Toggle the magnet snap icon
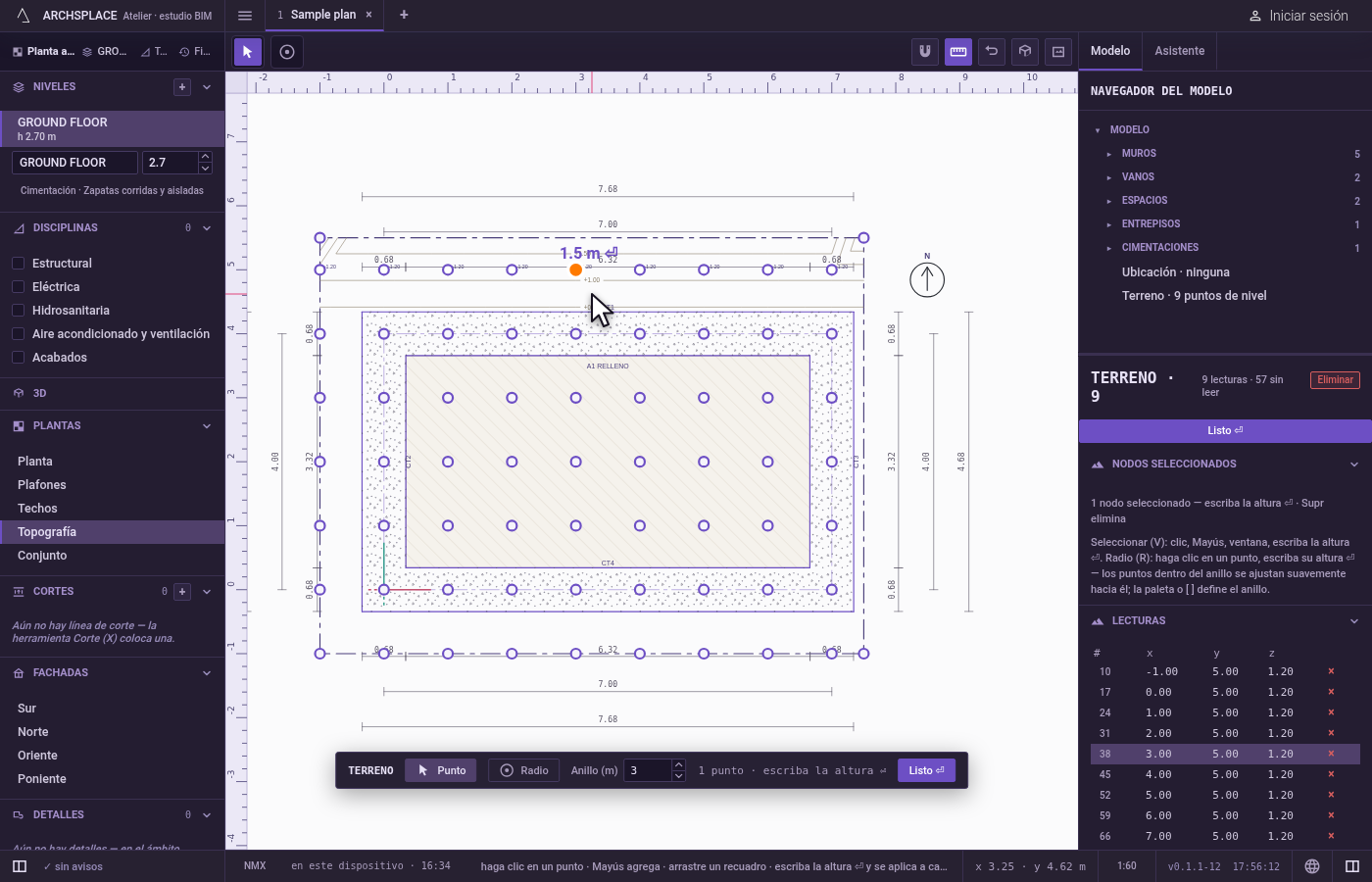Image resolution: width=1372 pixels, height=882 pixels. pos(925,52)
